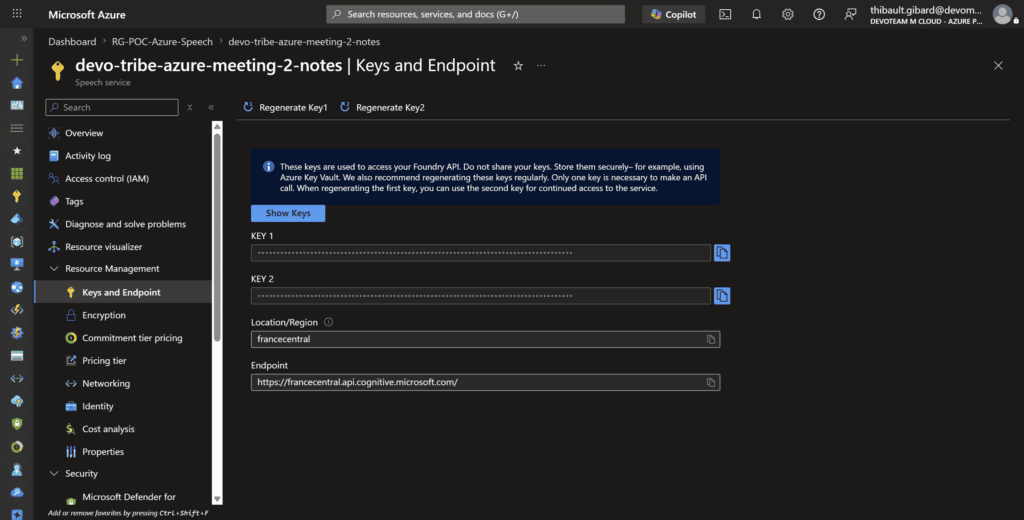Open All services list icon in left rail
This screenshot has width=1024, height=520.
click(17, 128)
